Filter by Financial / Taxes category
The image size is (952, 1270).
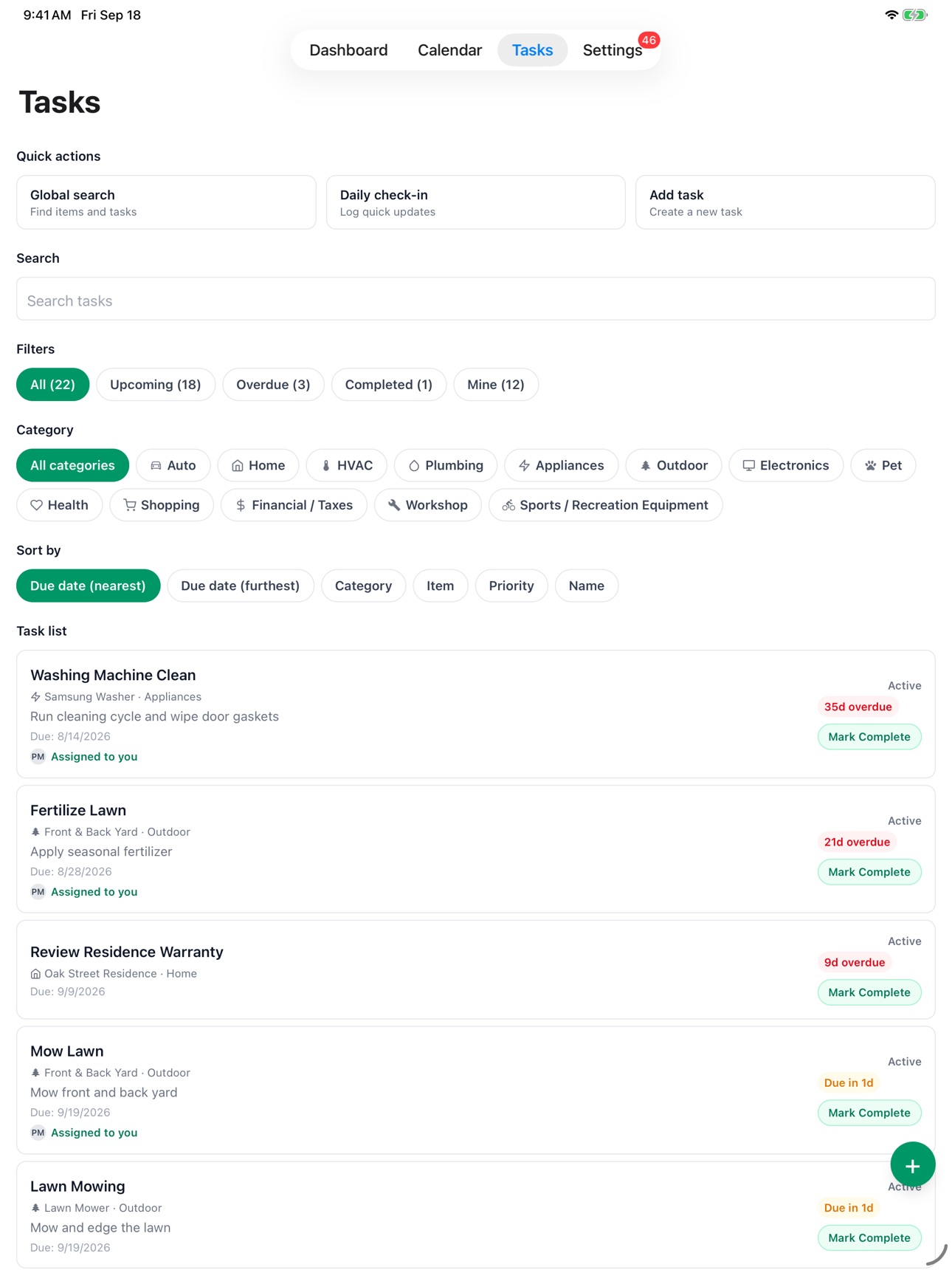click(x=294, y=505)
